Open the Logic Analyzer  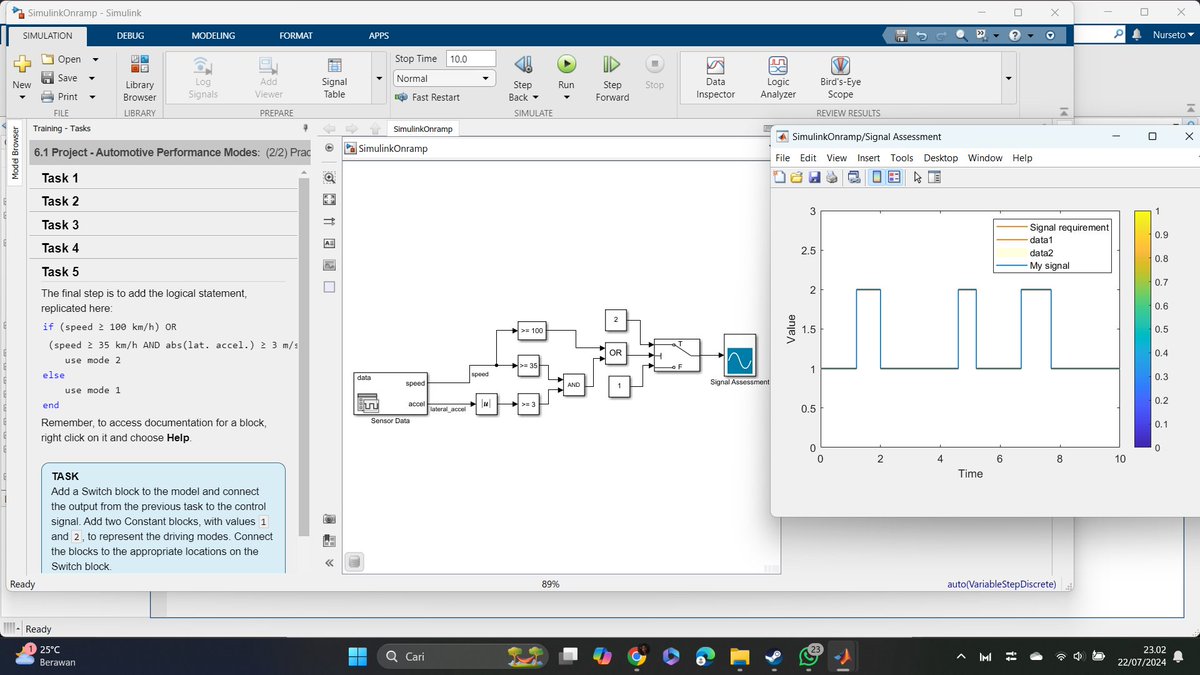point(778,77)
